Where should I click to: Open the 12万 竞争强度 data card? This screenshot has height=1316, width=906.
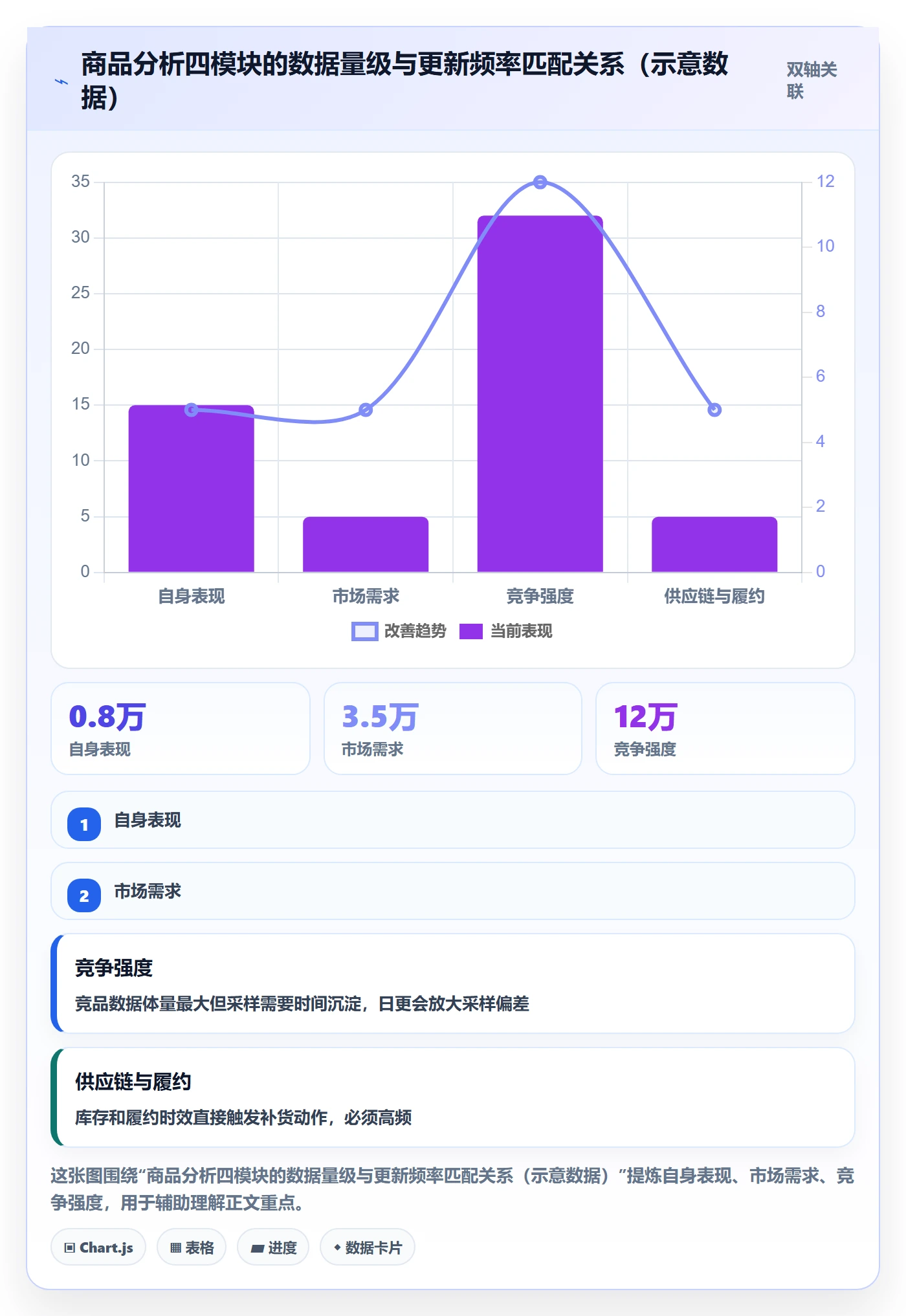[x=725, y=729]
